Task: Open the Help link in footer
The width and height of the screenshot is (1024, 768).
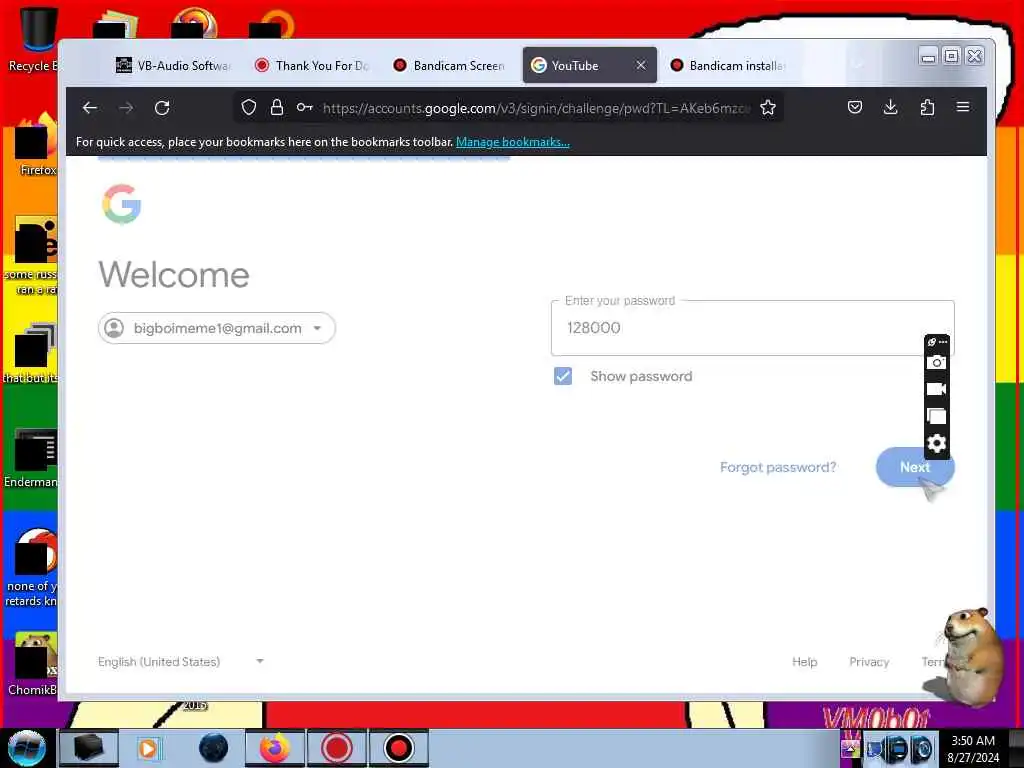Action: point(805,662)
